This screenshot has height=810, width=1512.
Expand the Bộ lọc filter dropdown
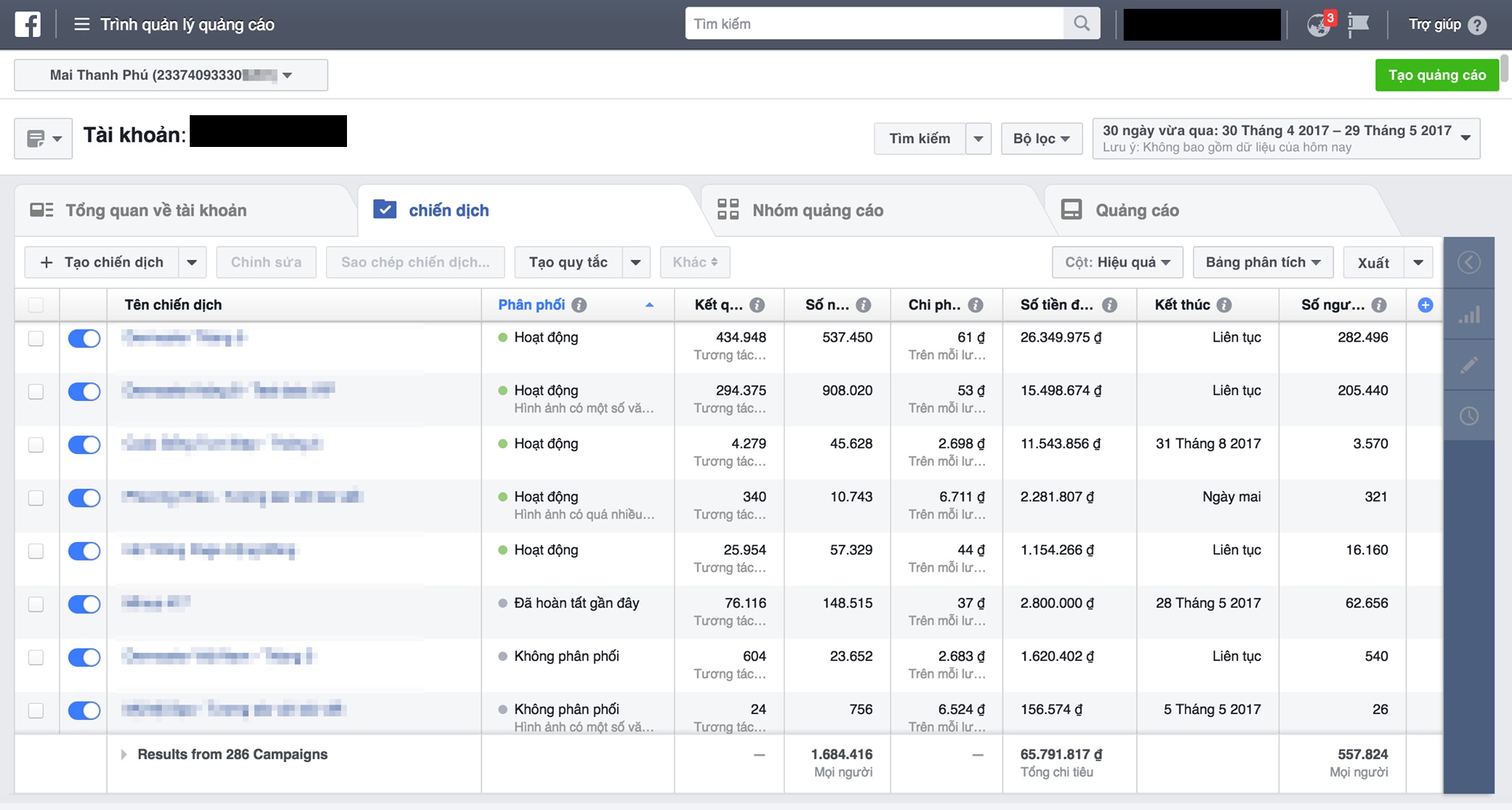tap(1041, 139)
